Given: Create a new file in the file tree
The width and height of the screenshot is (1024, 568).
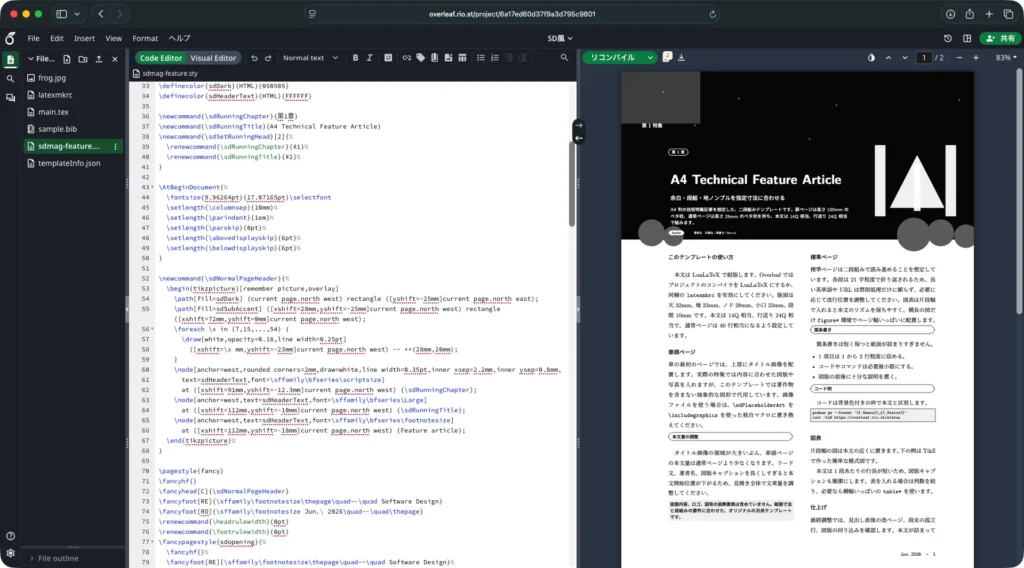Looking at the screenshot, I should (x=67, y=59).
